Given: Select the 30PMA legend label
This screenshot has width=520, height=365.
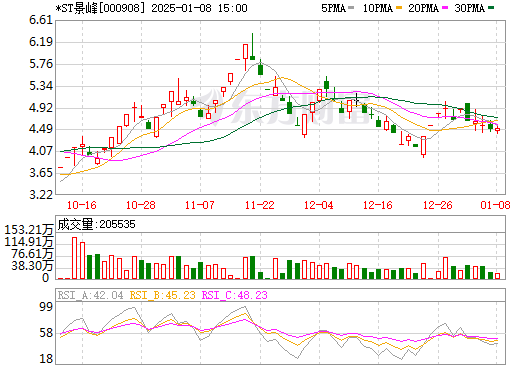Looking at the screenshot, I should tap(469, 8).
